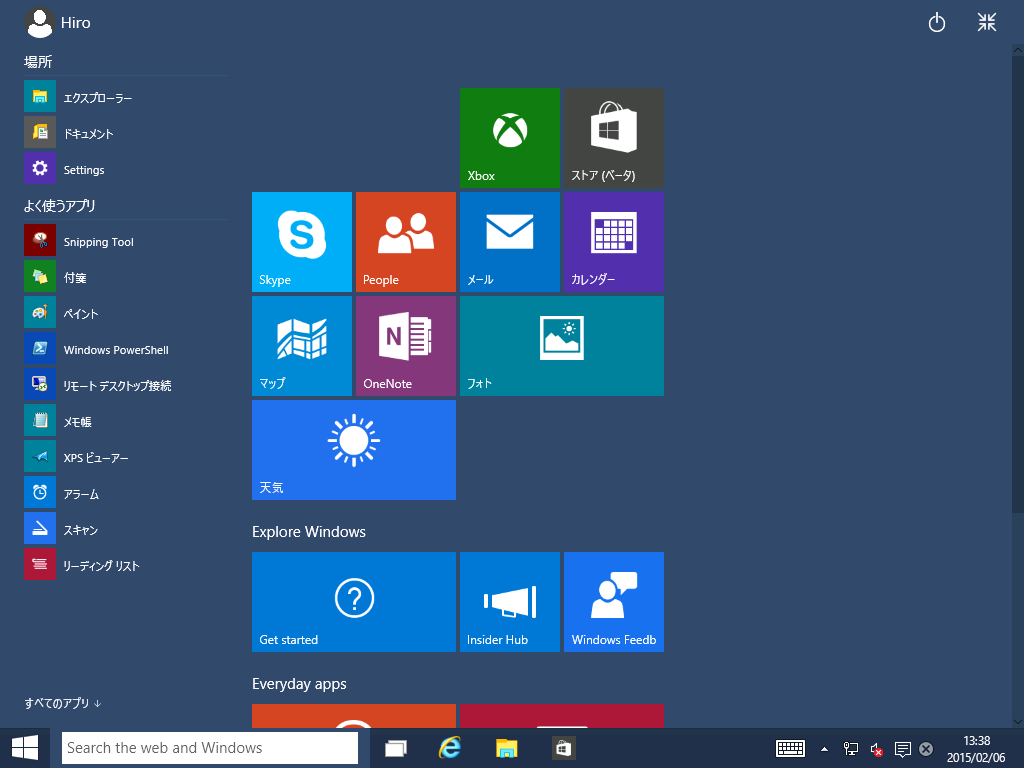Launch the Insider Hub tile
This screenshot has width=1024, height=768.
coord(509,601)
